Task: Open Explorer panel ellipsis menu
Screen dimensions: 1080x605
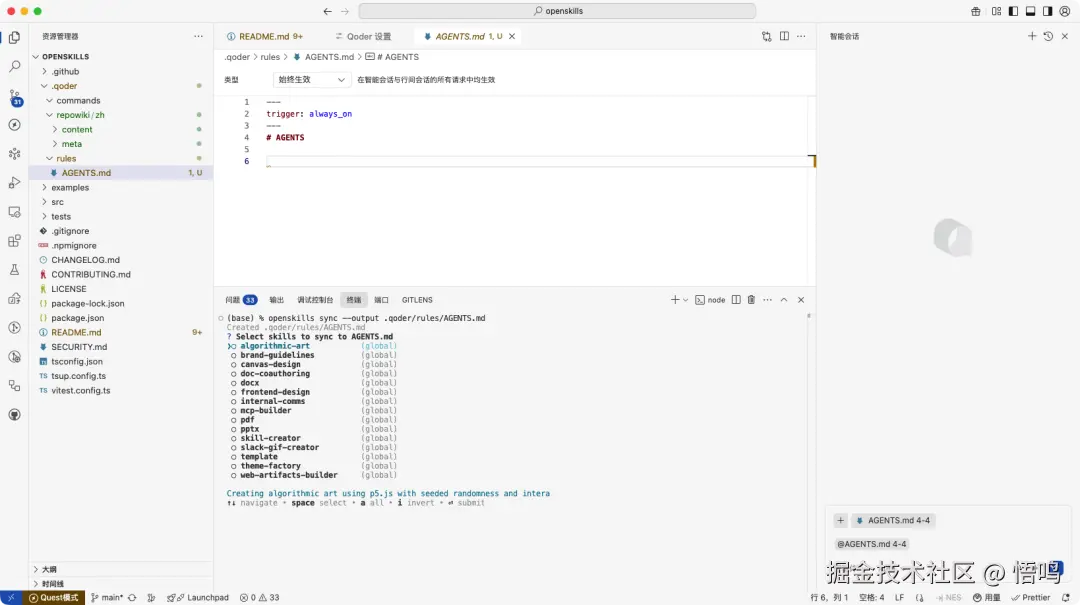Action: click(198, 36)
